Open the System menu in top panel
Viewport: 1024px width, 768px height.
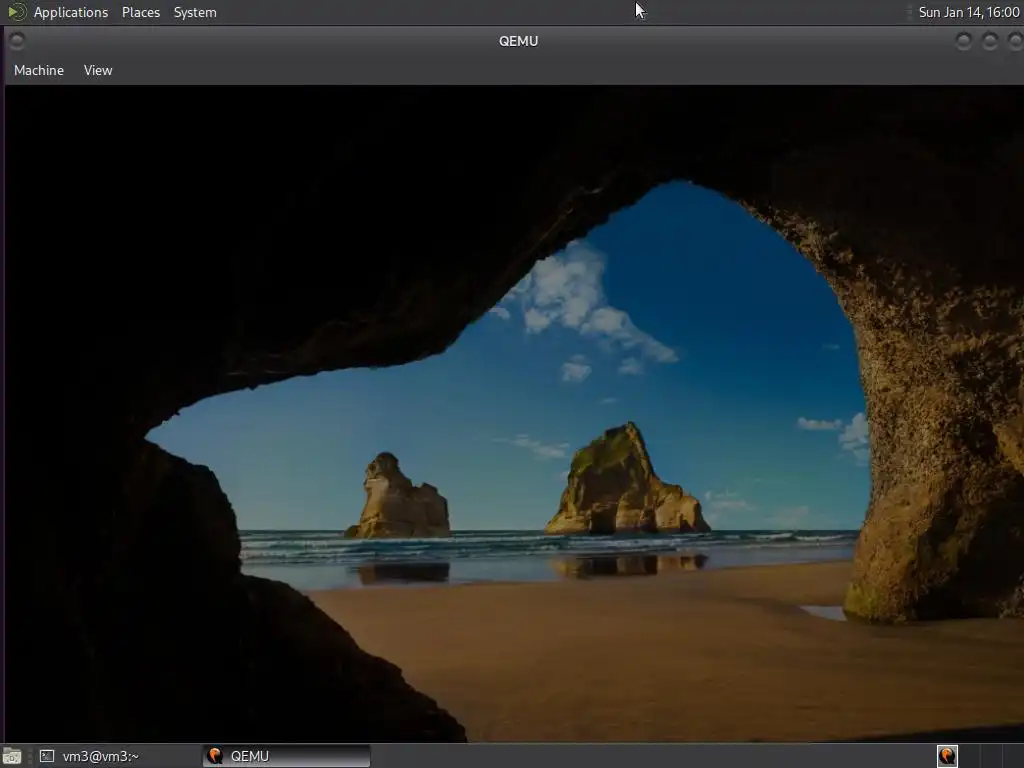pyautogui.click(x=195, y=12)
